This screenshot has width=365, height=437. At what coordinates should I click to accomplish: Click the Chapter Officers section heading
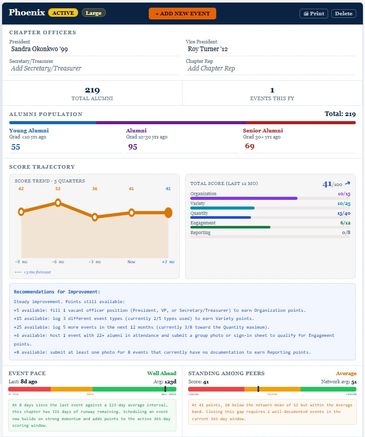coord(43,32)
